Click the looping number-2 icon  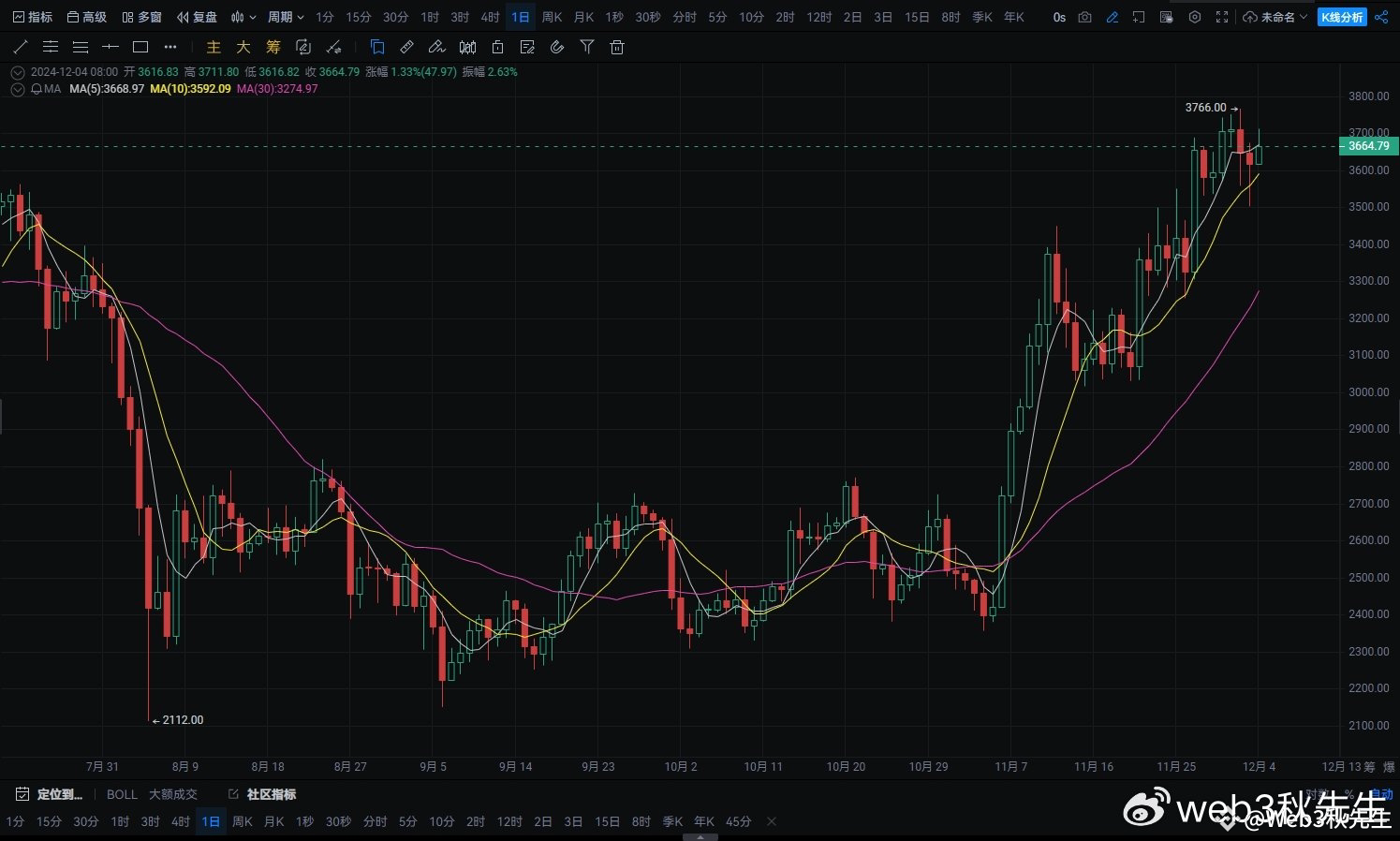pyautogui.click(x=302, y=47)
